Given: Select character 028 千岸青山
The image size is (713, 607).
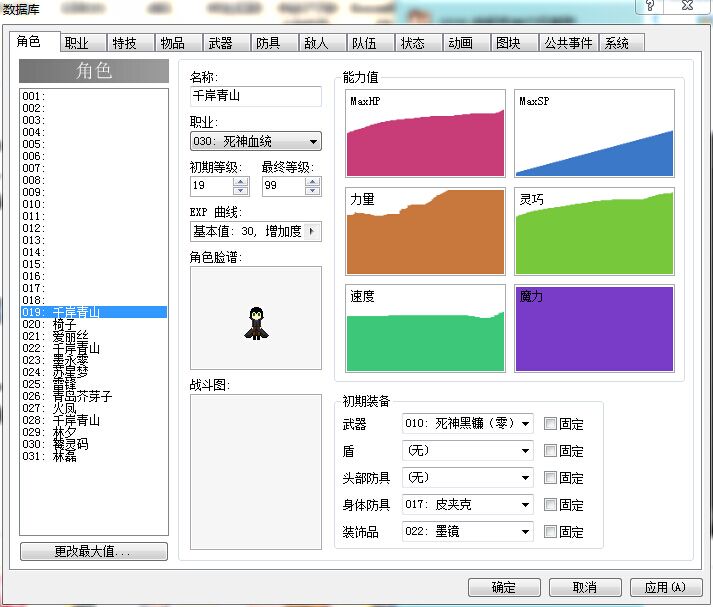Looking at the screenshot, I should tap(94, 420).
